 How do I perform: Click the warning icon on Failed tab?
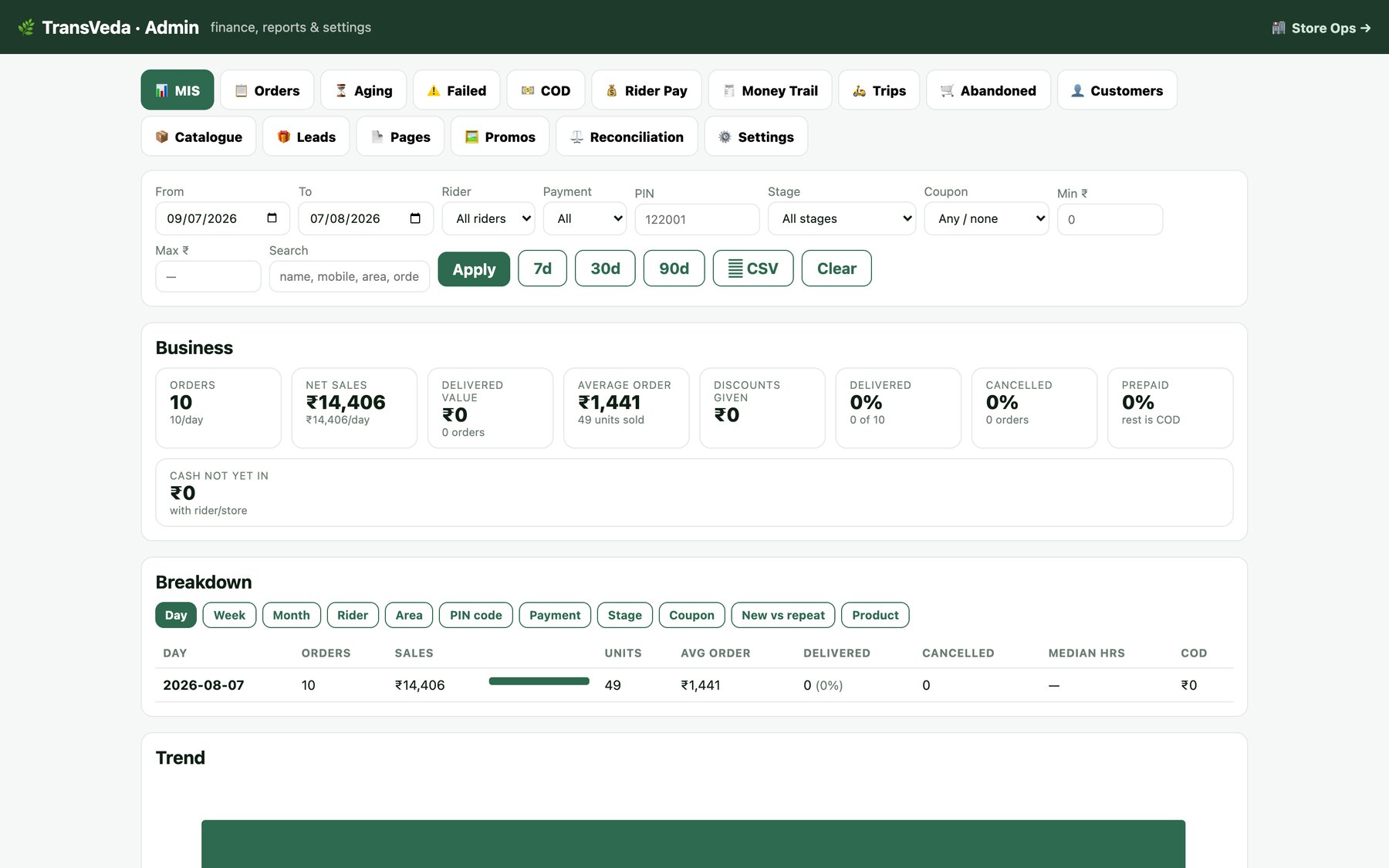434,90
